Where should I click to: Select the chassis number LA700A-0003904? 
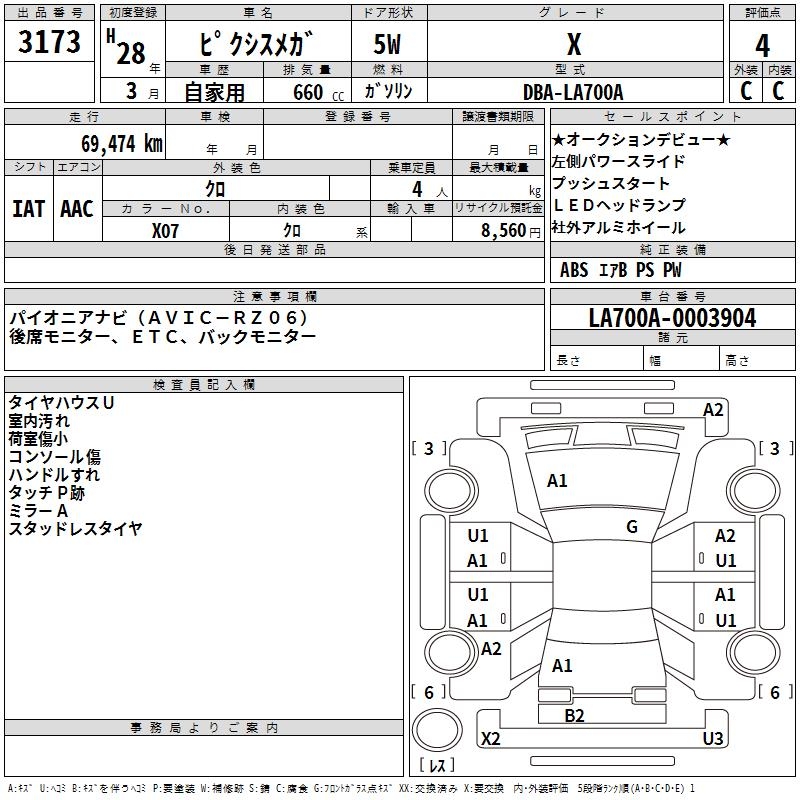tap(672, 318)
